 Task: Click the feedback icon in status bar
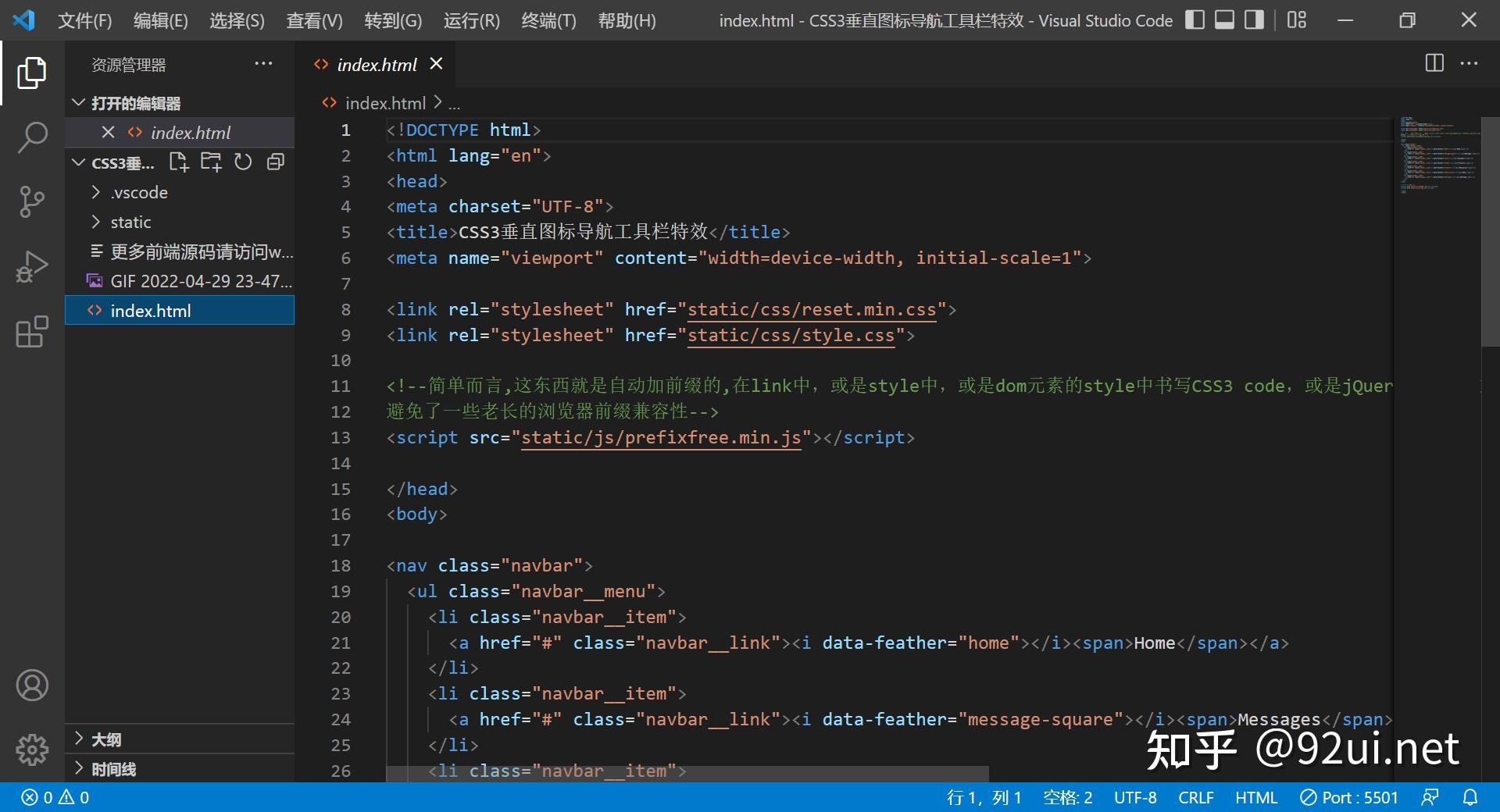(1430, 797)
